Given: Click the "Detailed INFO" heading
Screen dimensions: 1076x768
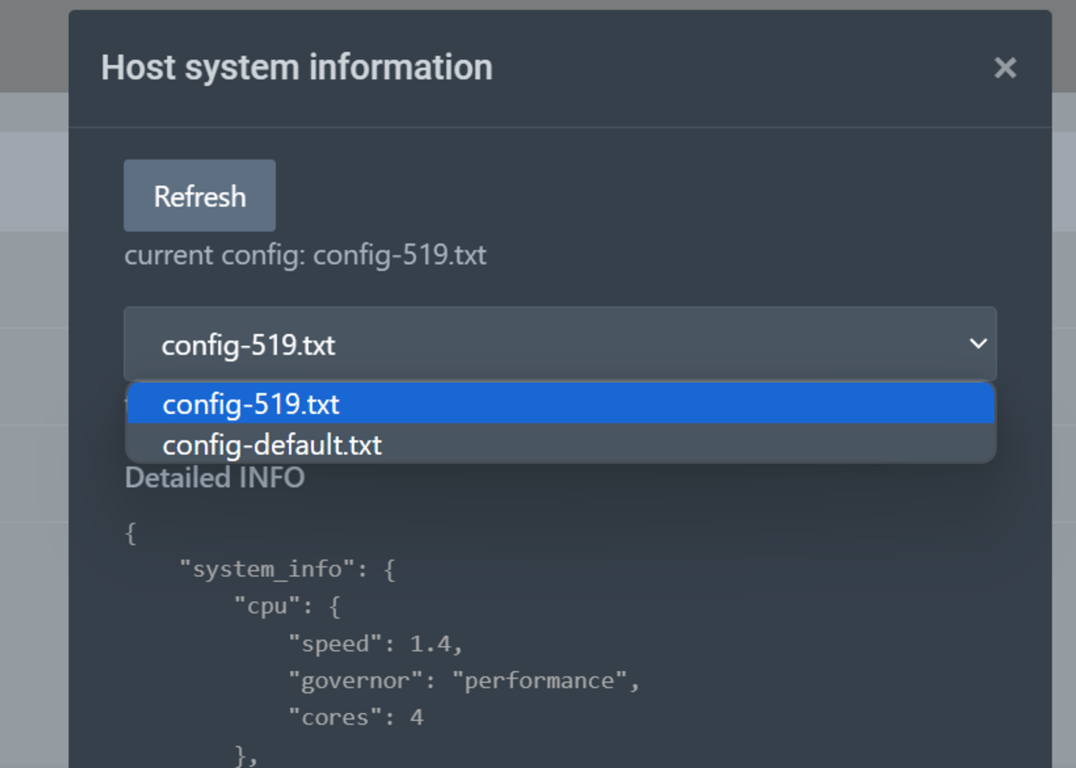Looking at the screenshot, I should click(214, 478).
